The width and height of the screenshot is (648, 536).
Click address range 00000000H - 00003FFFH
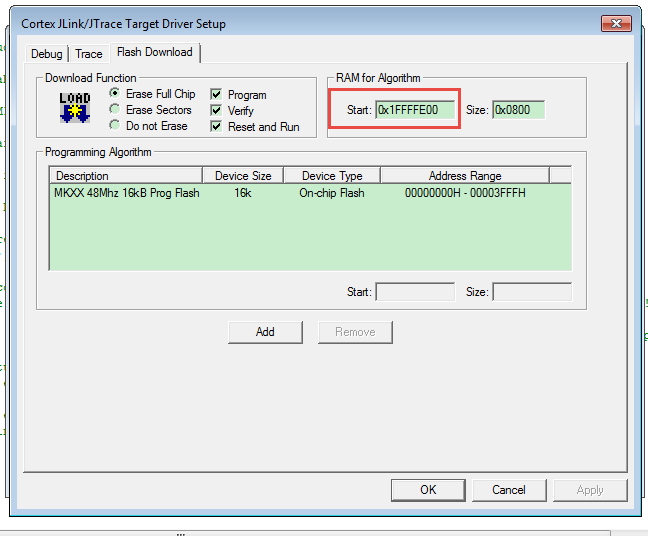(x=465, y=193)
